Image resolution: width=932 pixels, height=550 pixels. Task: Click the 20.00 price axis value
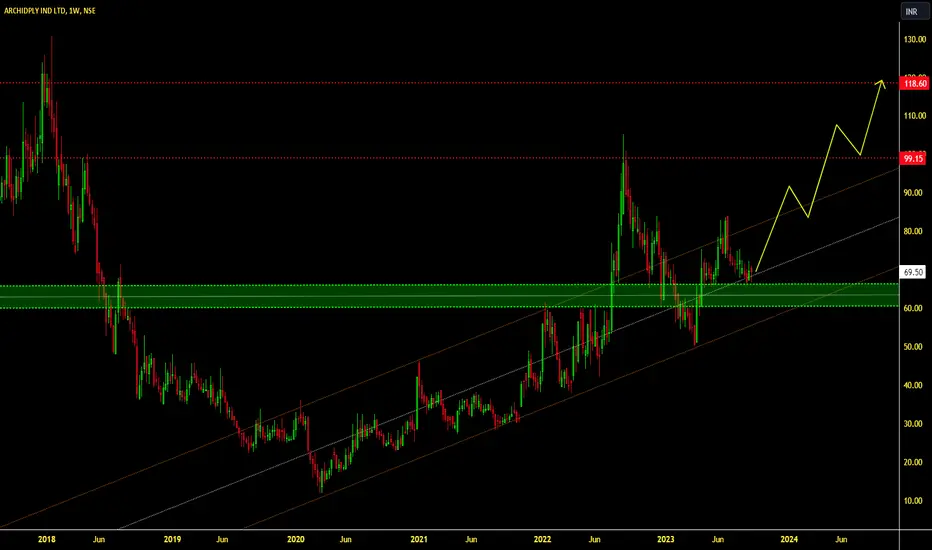tap(913, 462)
